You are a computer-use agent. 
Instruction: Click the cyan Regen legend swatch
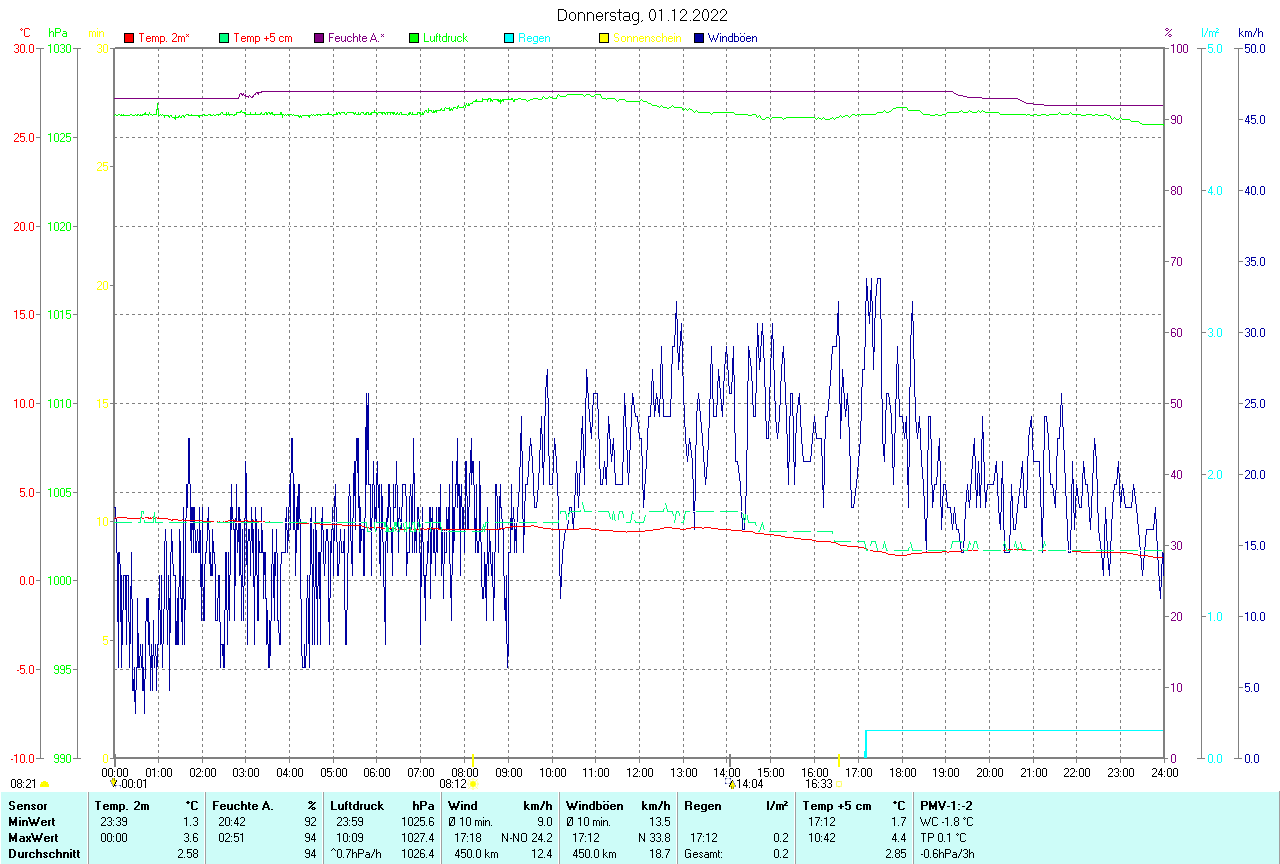pyautogui.click(x=509, y=38)
